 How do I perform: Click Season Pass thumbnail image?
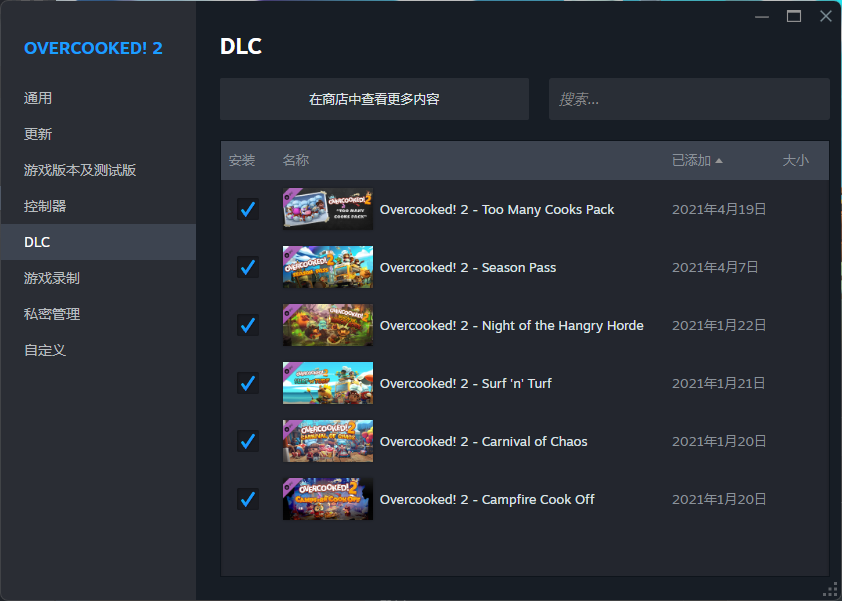[328, 267]
